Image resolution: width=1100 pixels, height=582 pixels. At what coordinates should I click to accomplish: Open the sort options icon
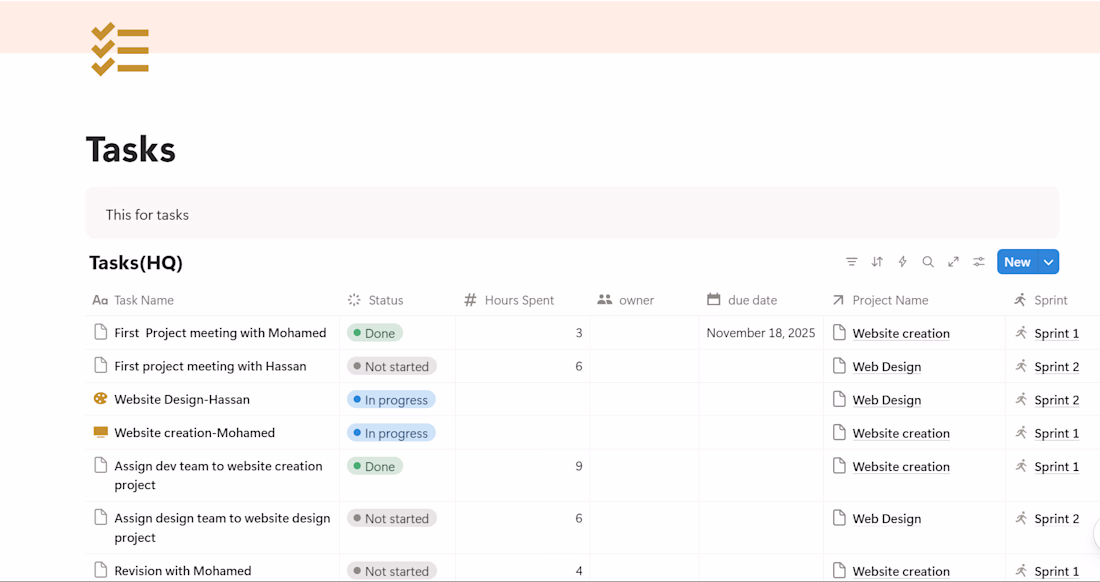point(877,262)
